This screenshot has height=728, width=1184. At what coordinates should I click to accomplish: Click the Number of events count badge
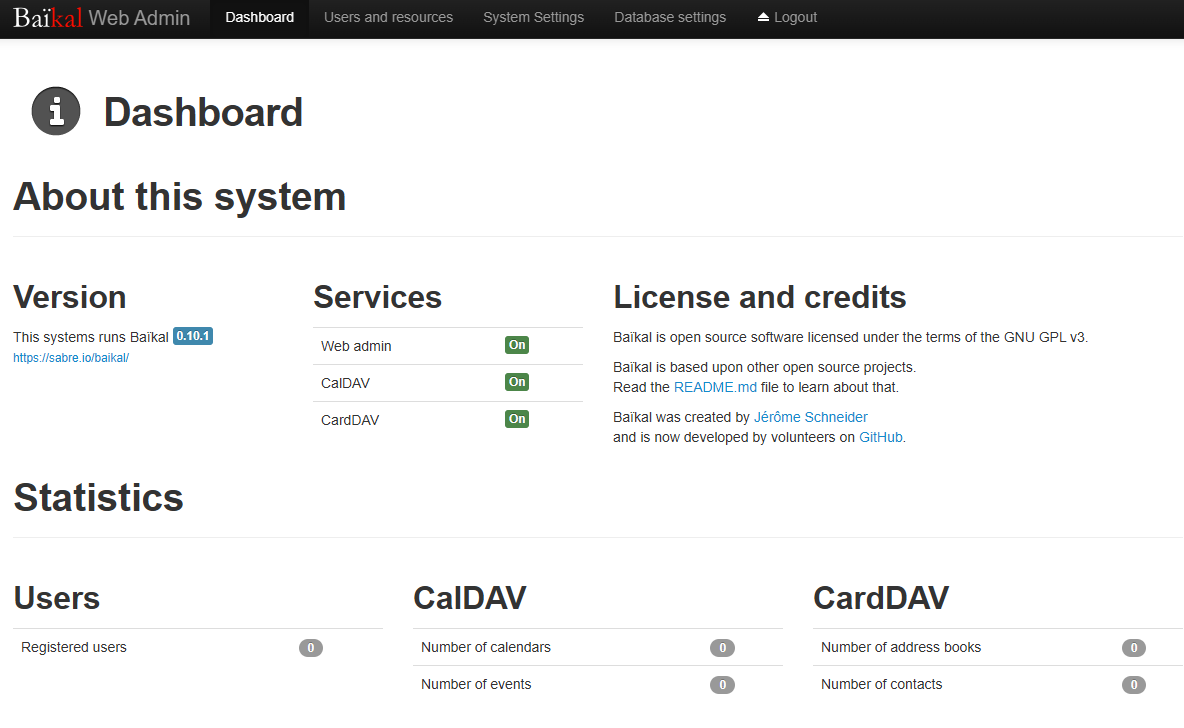(722, 685)
